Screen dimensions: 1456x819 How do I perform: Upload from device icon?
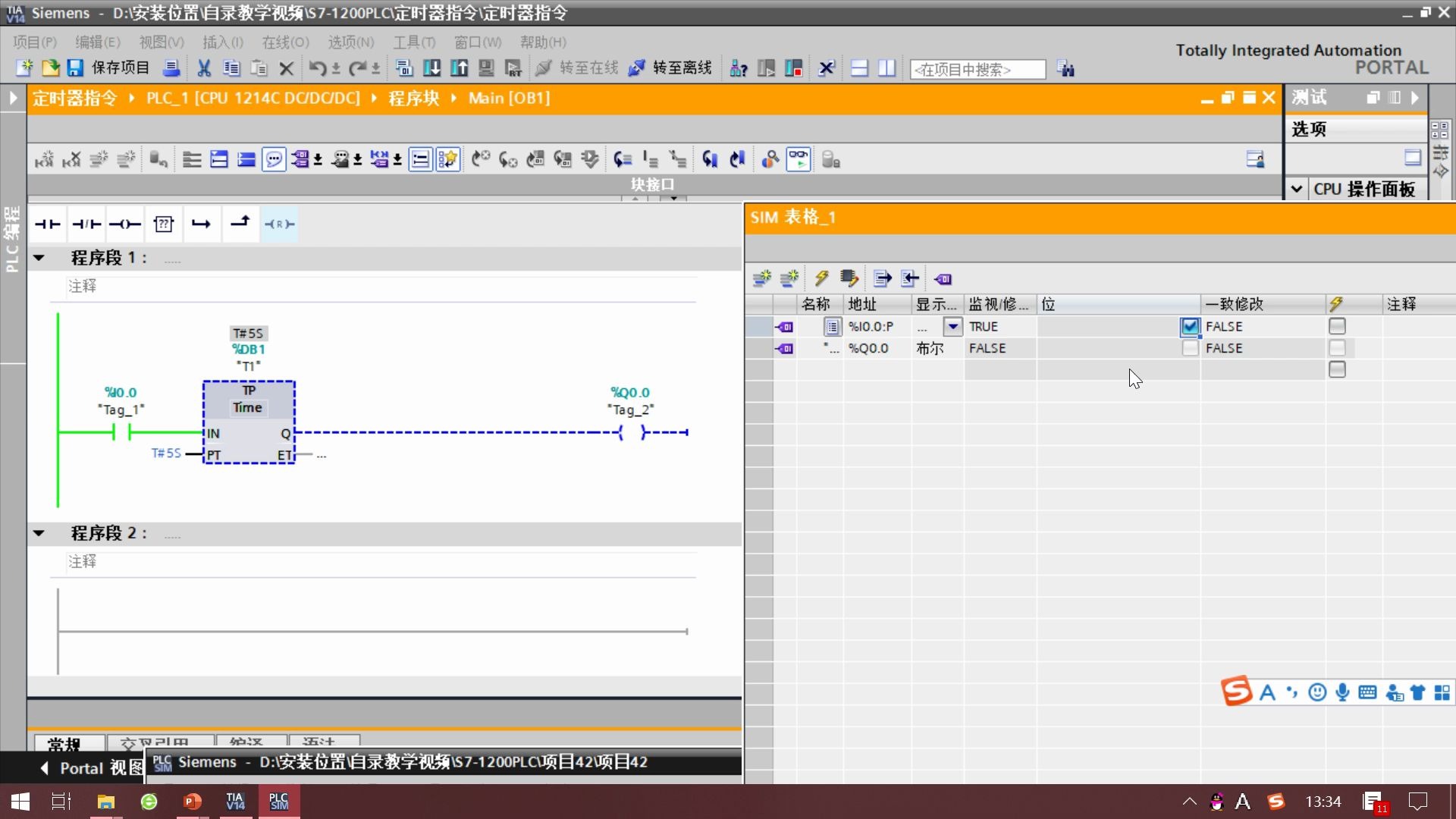click(x=459, y=68)
